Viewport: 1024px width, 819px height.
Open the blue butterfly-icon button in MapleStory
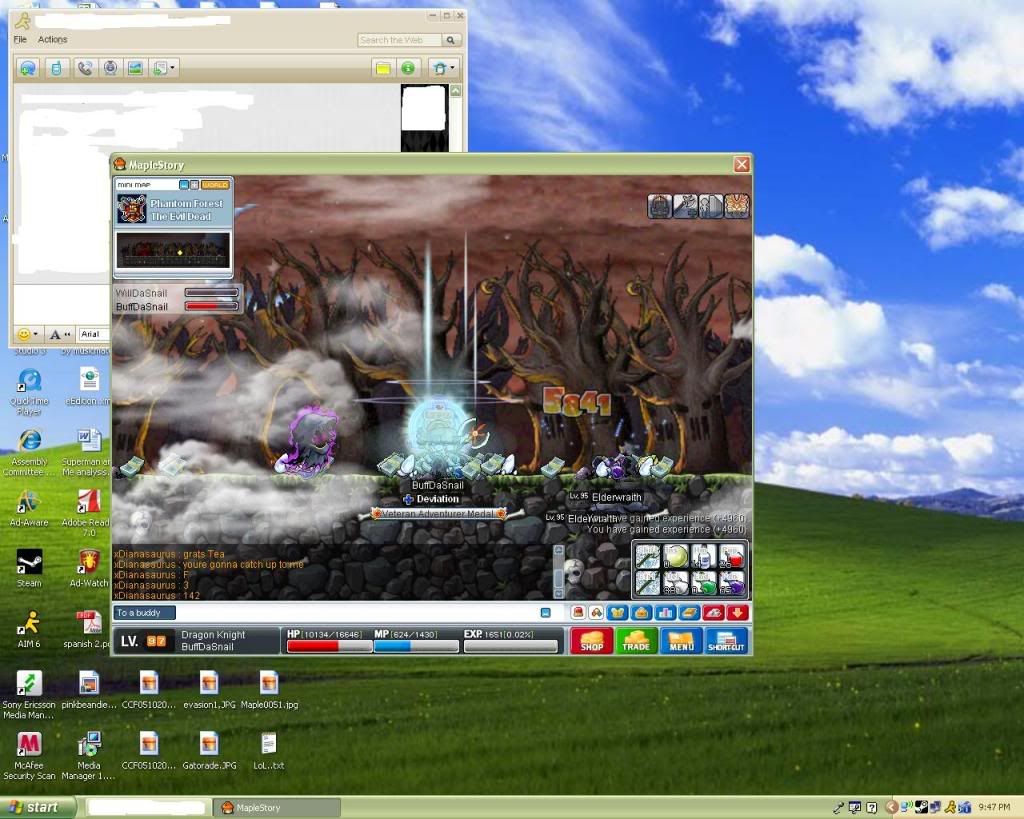pos(617,613)
